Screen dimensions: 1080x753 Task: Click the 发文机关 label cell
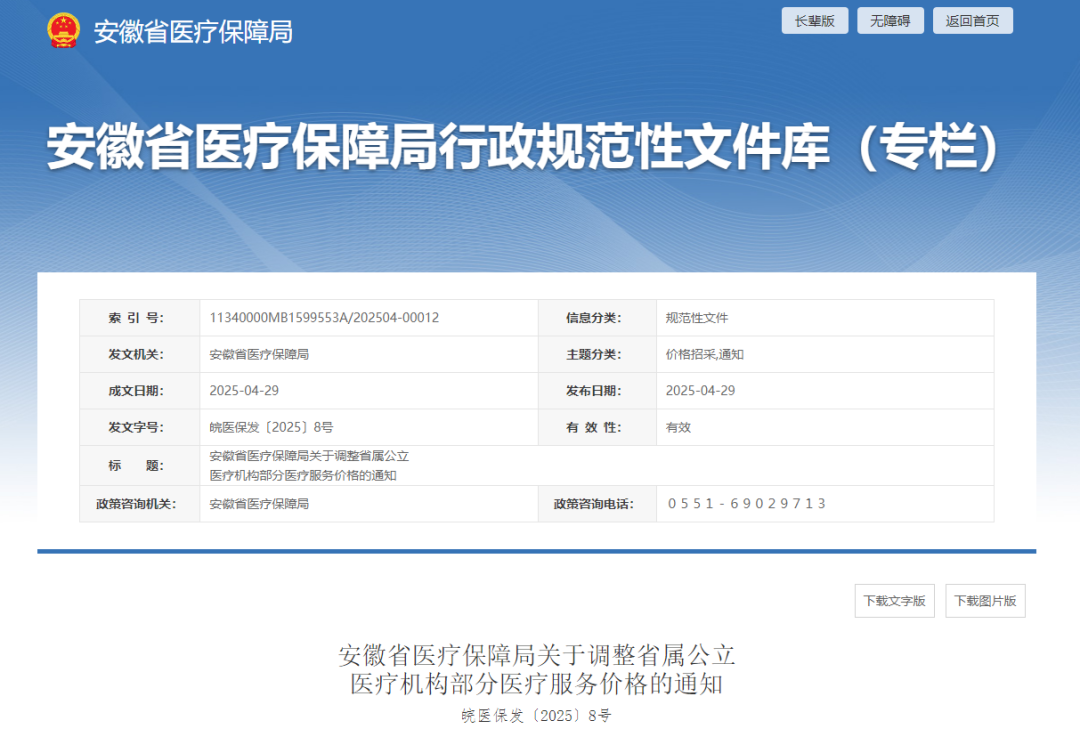click(x=140, y=354)
